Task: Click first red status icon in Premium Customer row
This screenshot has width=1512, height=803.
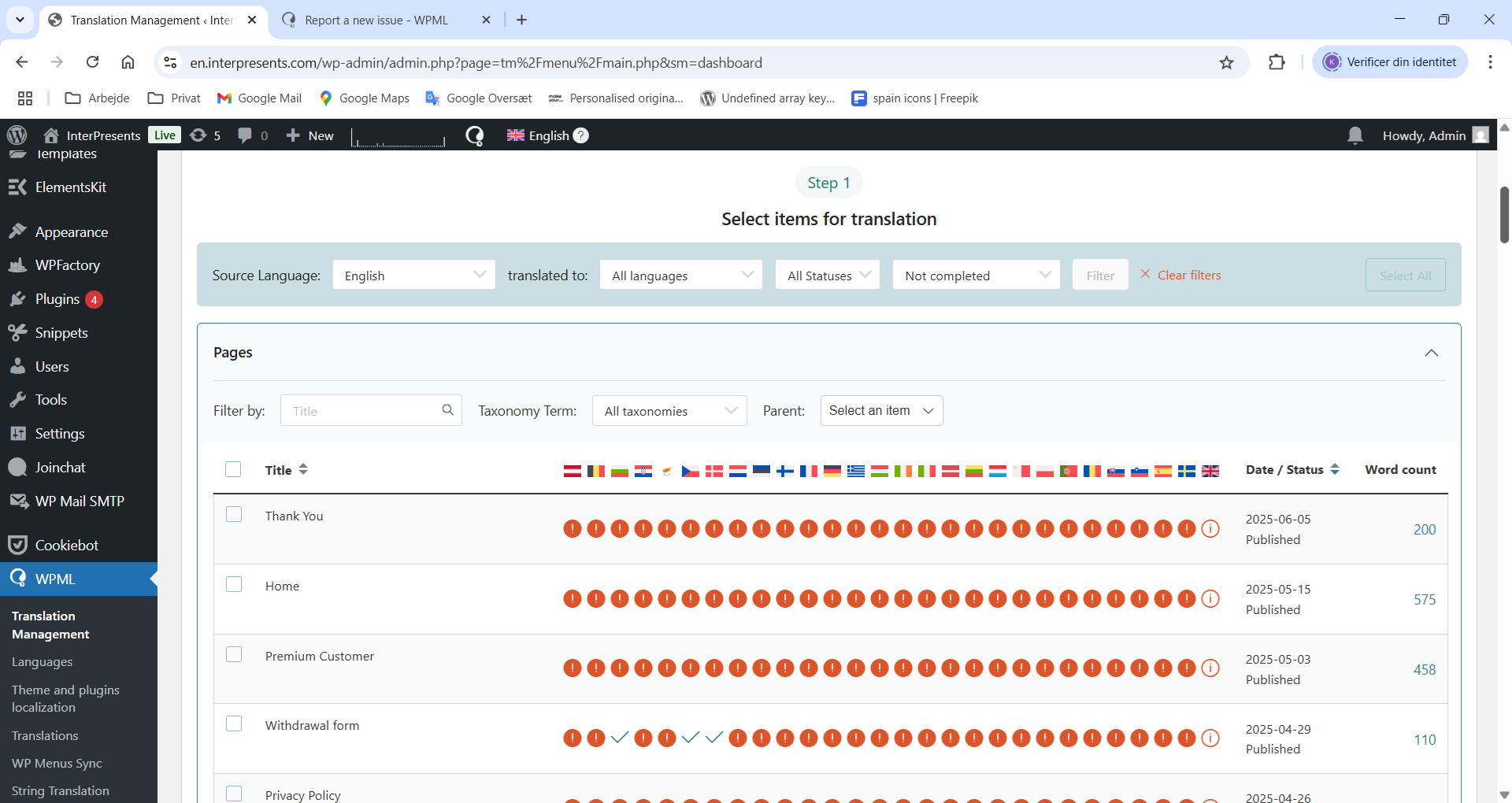Action: pos(573,669)
